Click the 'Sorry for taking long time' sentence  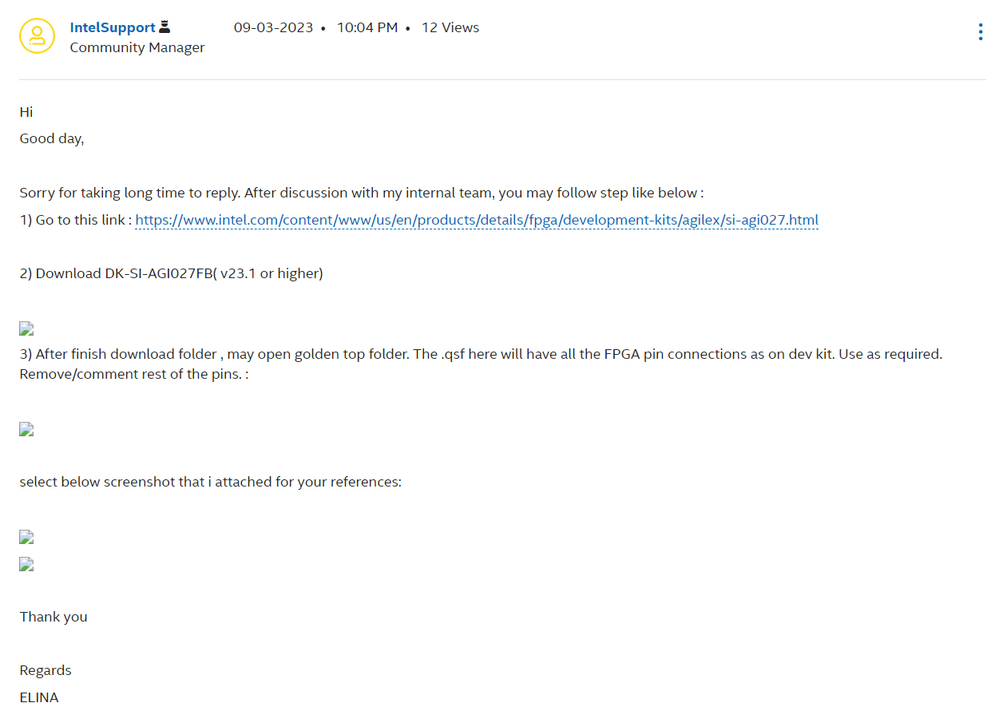tap(361, 193)
